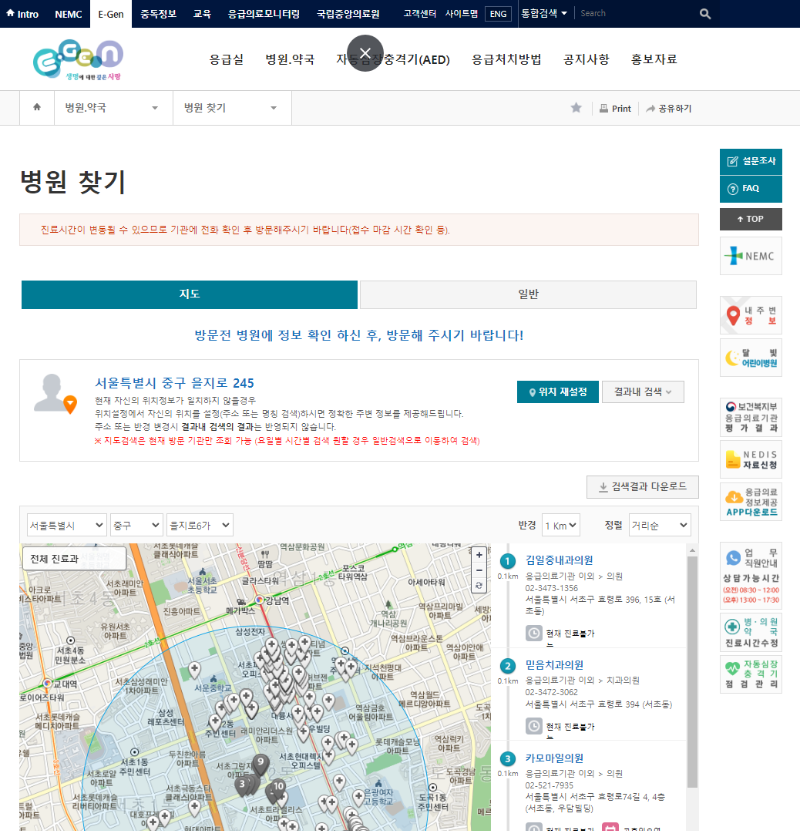Refresh the map view icon

(x=479, y=586)
